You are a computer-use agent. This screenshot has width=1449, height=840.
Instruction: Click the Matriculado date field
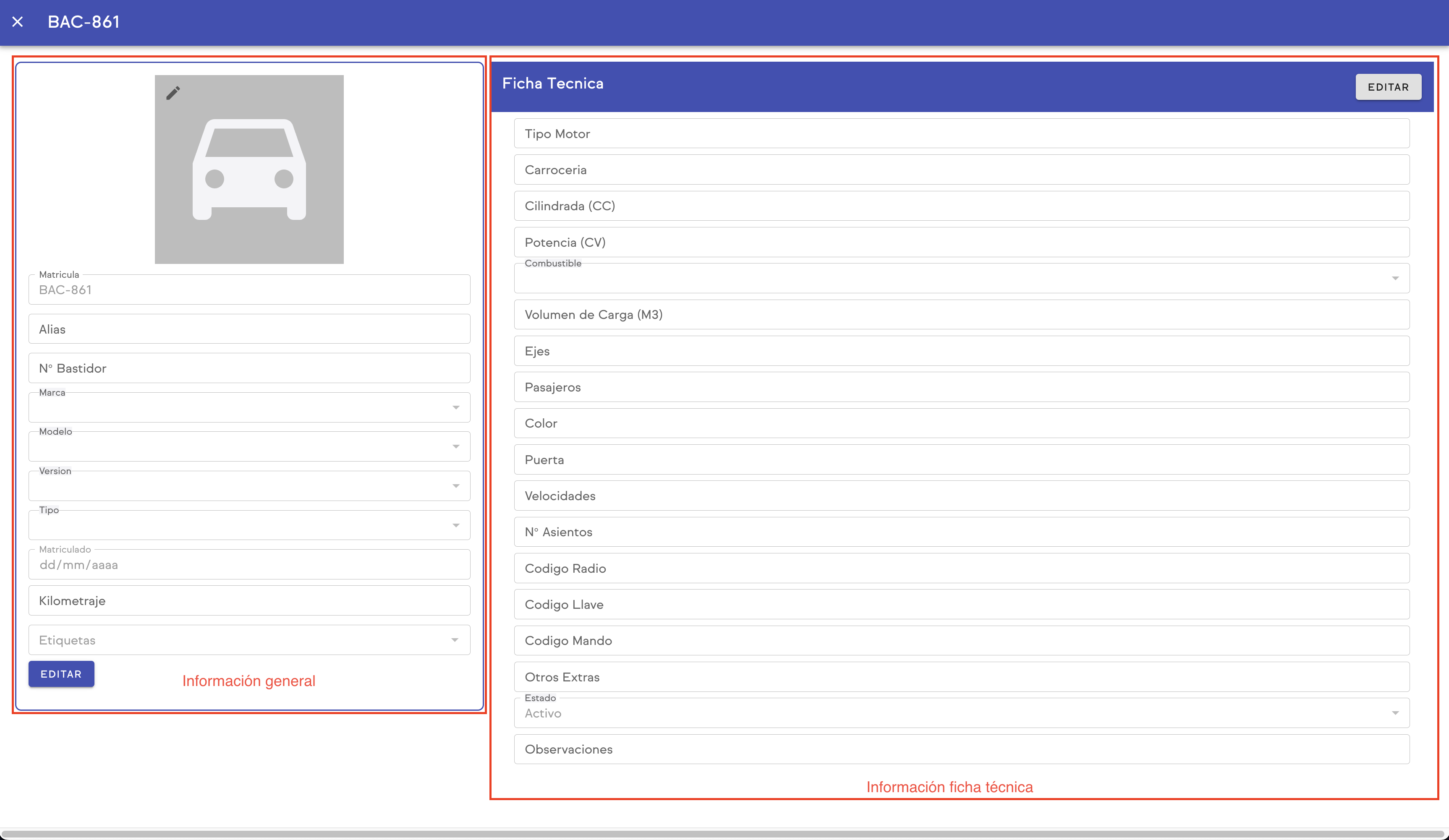[249, 565]
